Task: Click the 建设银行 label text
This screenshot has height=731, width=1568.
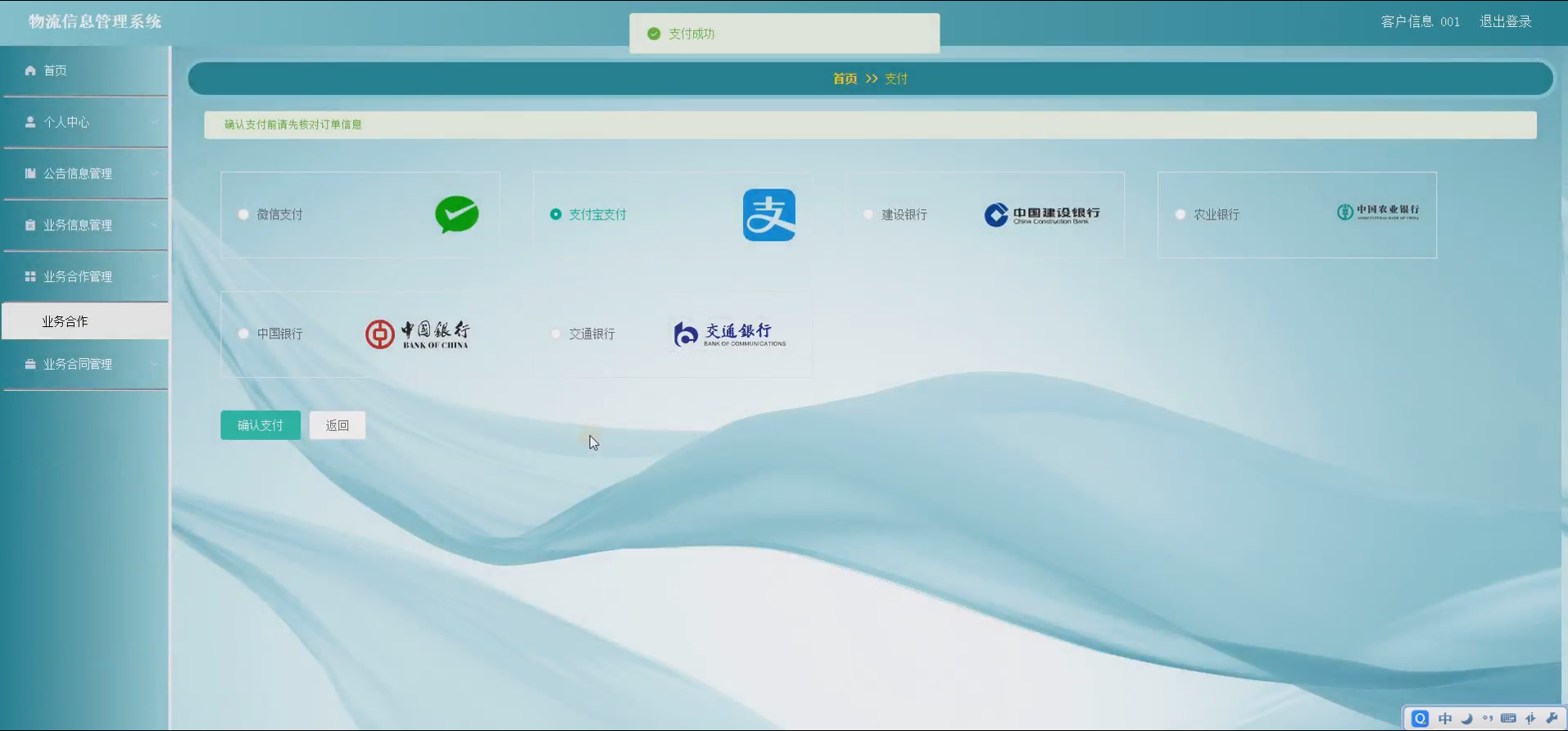Action: (x=904, y=215)
